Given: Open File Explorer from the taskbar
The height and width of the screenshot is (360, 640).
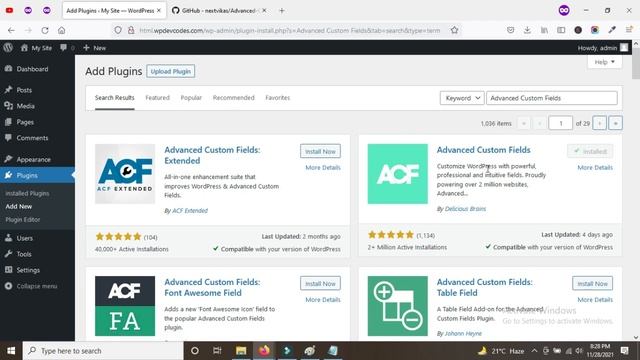Looking at the screenshot, I should click(x=241, y=351).
